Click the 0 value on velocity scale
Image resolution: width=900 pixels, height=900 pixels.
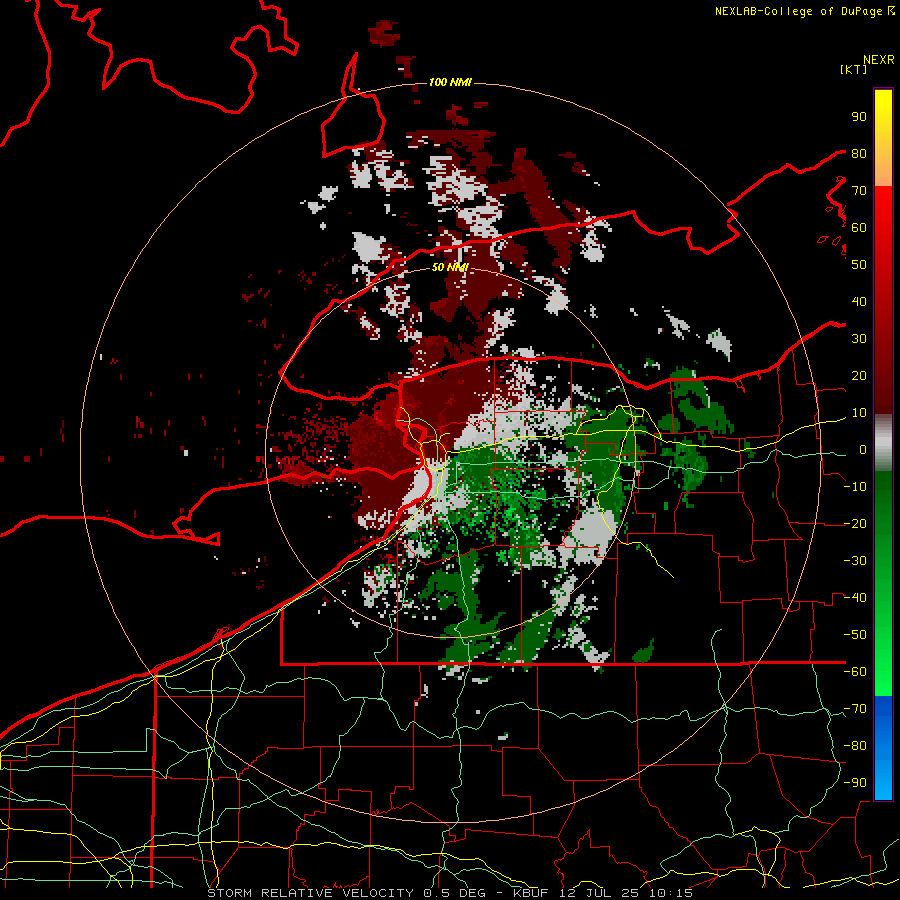[x=862, y=449]
